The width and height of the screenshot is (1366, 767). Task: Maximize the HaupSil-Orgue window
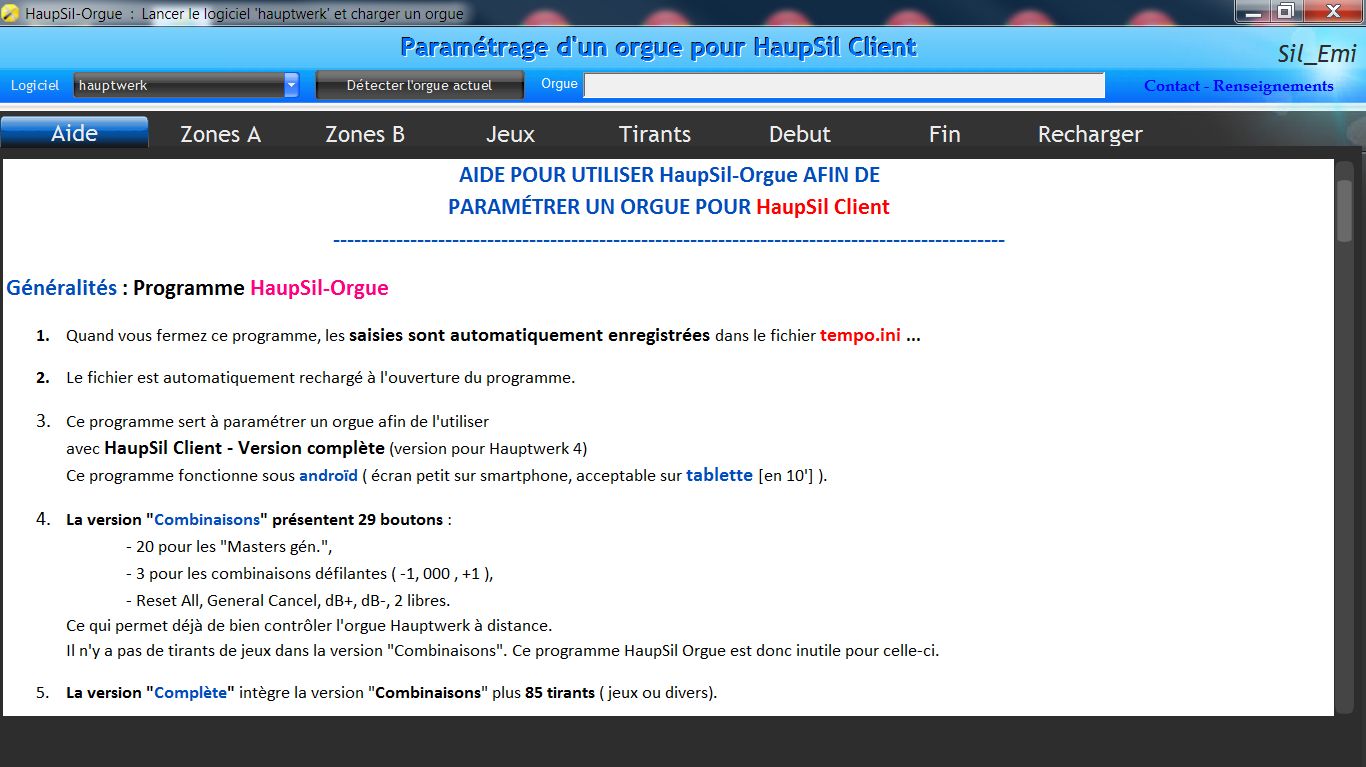(x=1285, y=11)
